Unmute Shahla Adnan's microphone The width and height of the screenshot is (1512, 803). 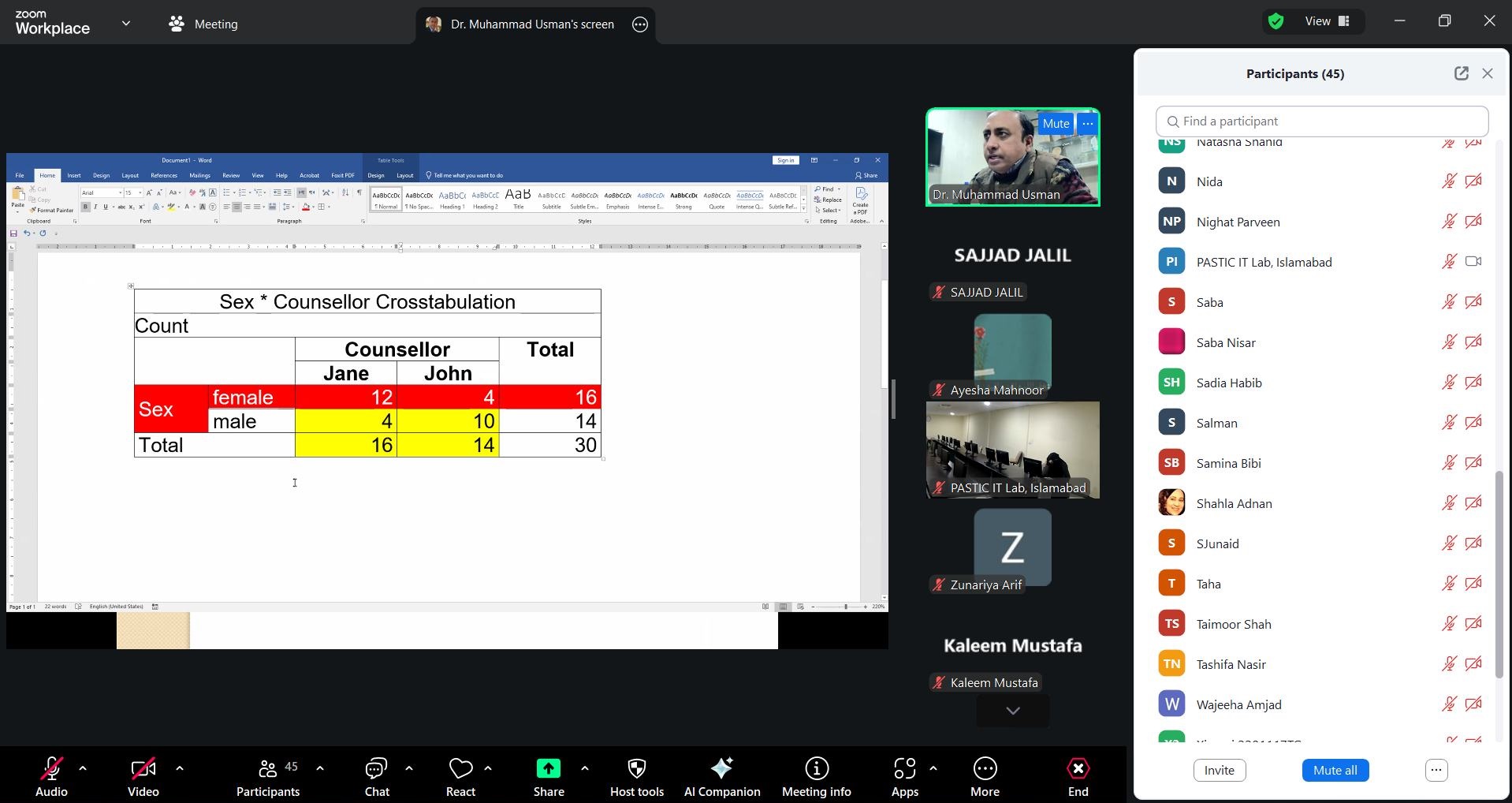click(1449, 502)
